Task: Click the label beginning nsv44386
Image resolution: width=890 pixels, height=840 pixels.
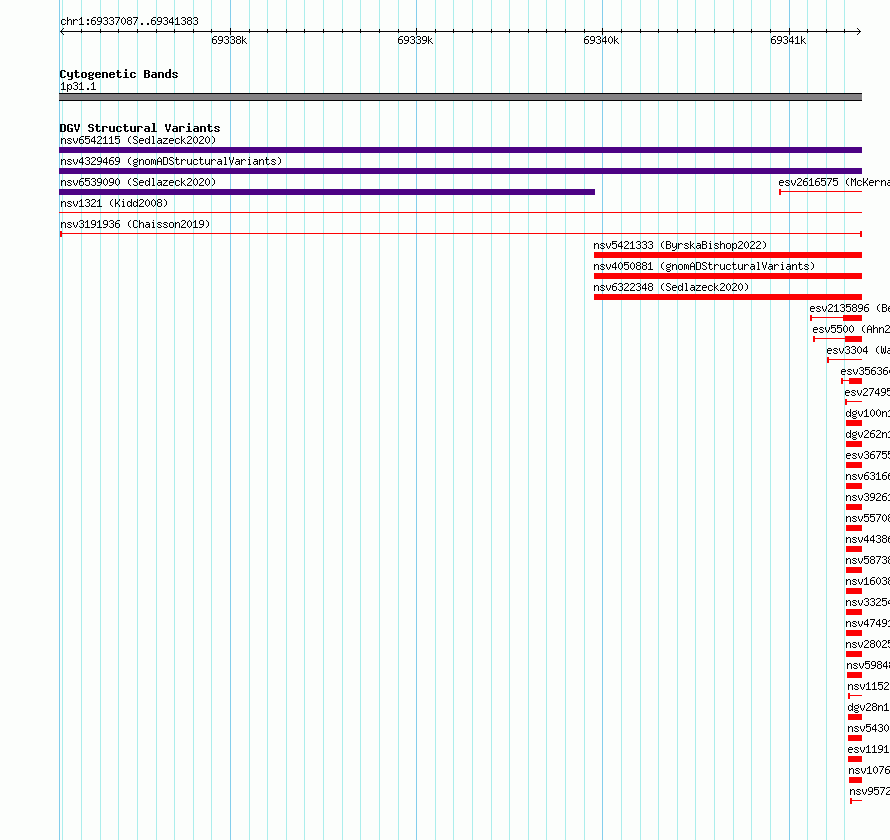Action: [x=867, y=539]
